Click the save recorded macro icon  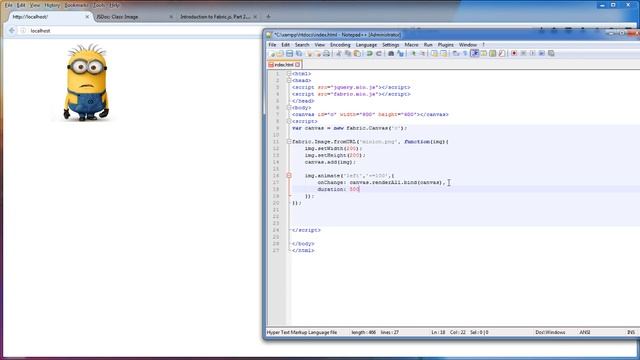coord(551,53)
